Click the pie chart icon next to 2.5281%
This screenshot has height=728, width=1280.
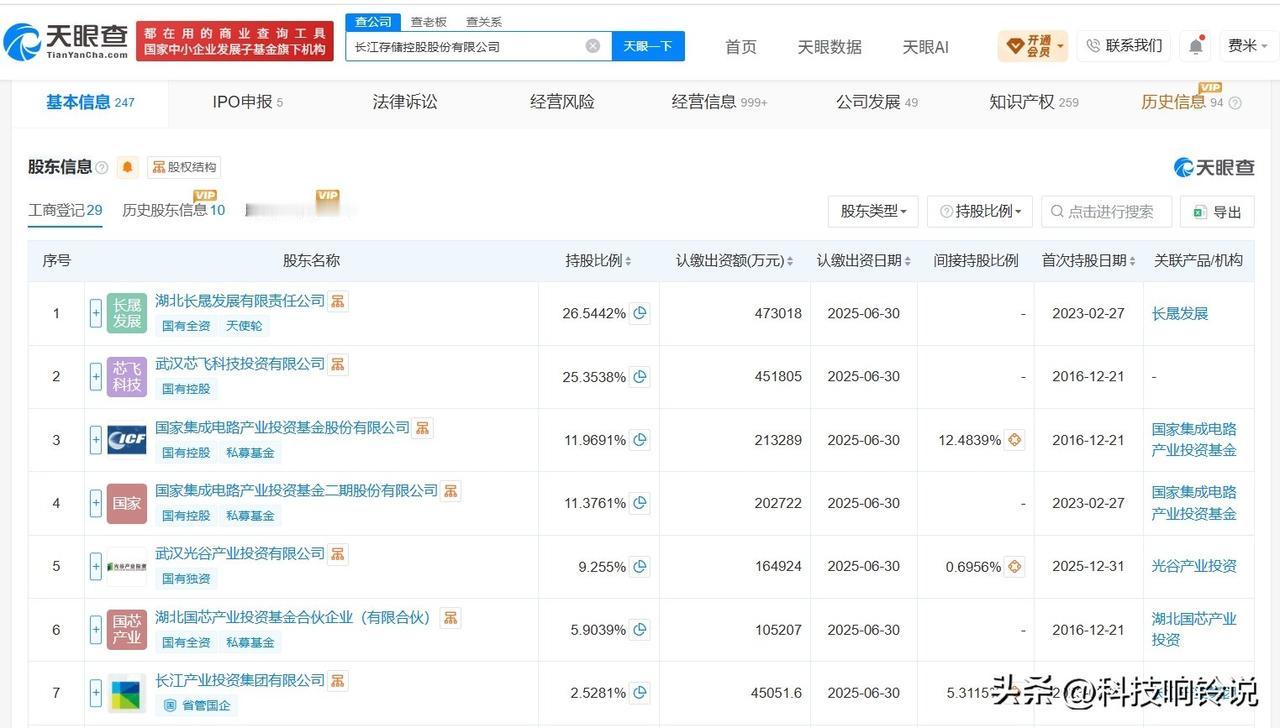640,692
